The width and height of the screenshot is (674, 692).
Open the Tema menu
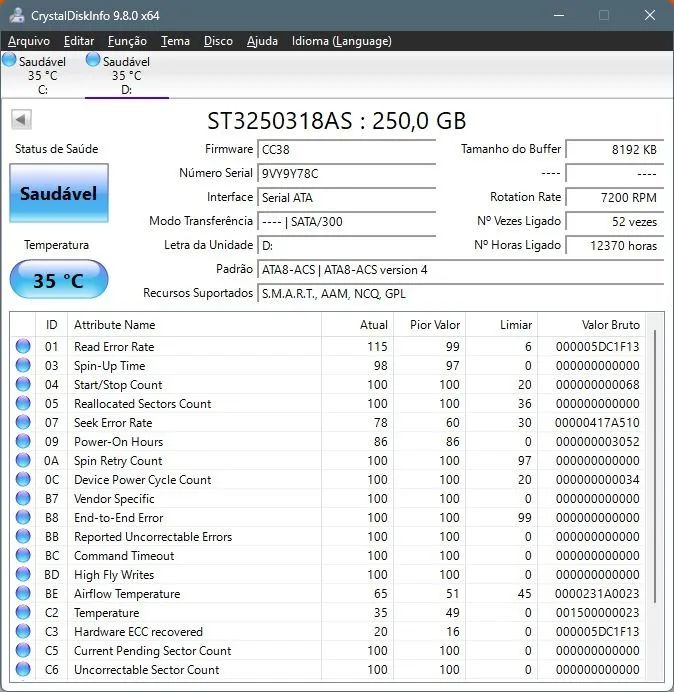coord(175,41)
